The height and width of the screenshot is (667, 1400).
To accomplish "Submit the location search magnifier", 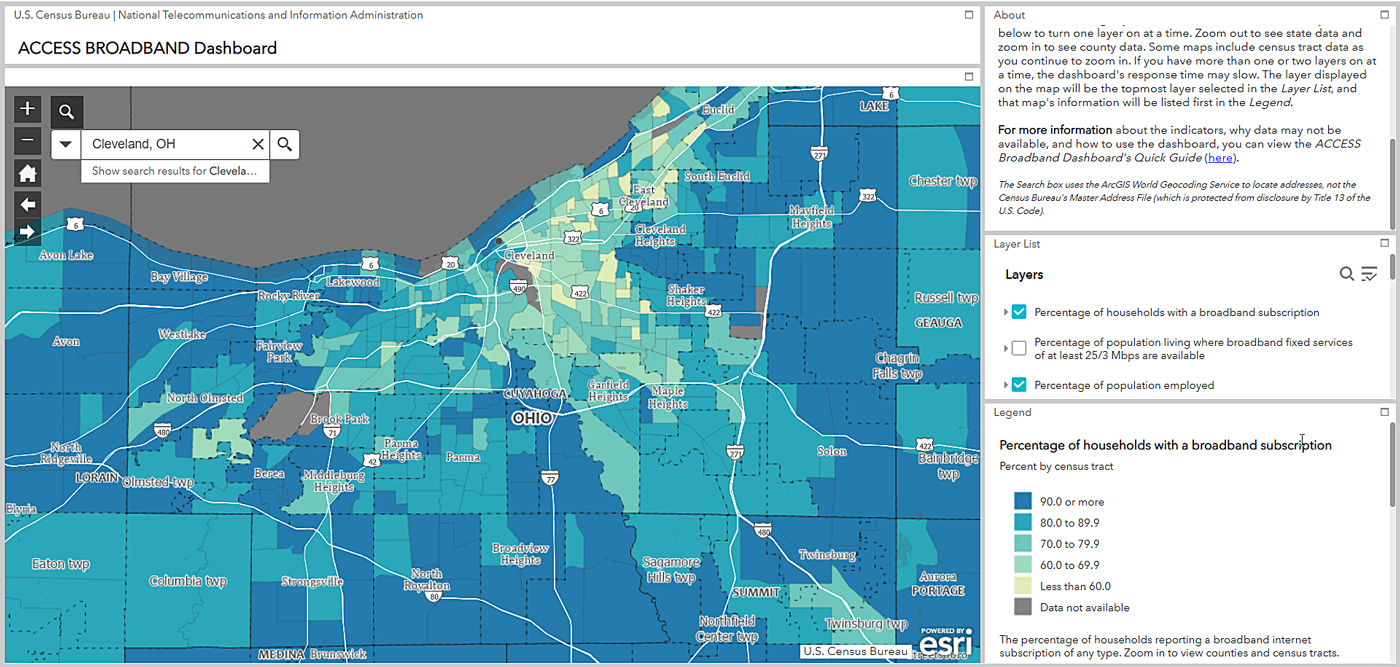I will (x=285, y=145).
